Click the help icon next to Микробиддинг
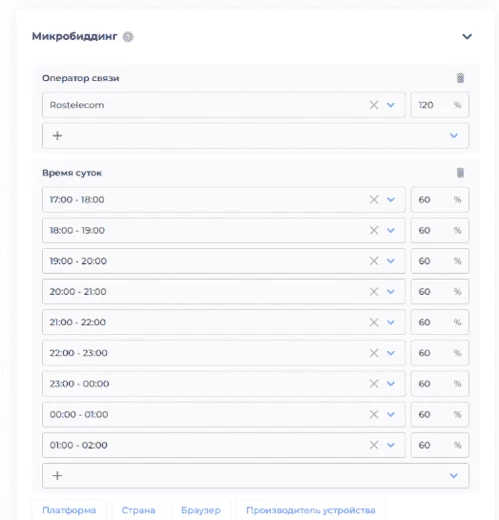This screenshot has height=520, width=499. coord(128,37)
